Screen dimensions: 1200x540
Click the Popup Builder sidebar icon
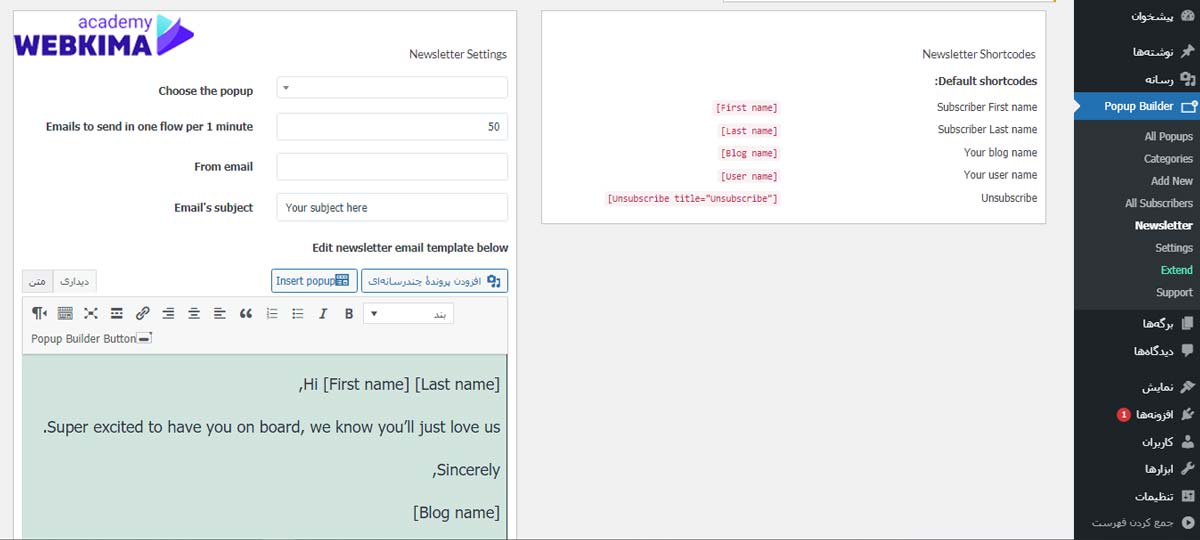point(1188,107)
